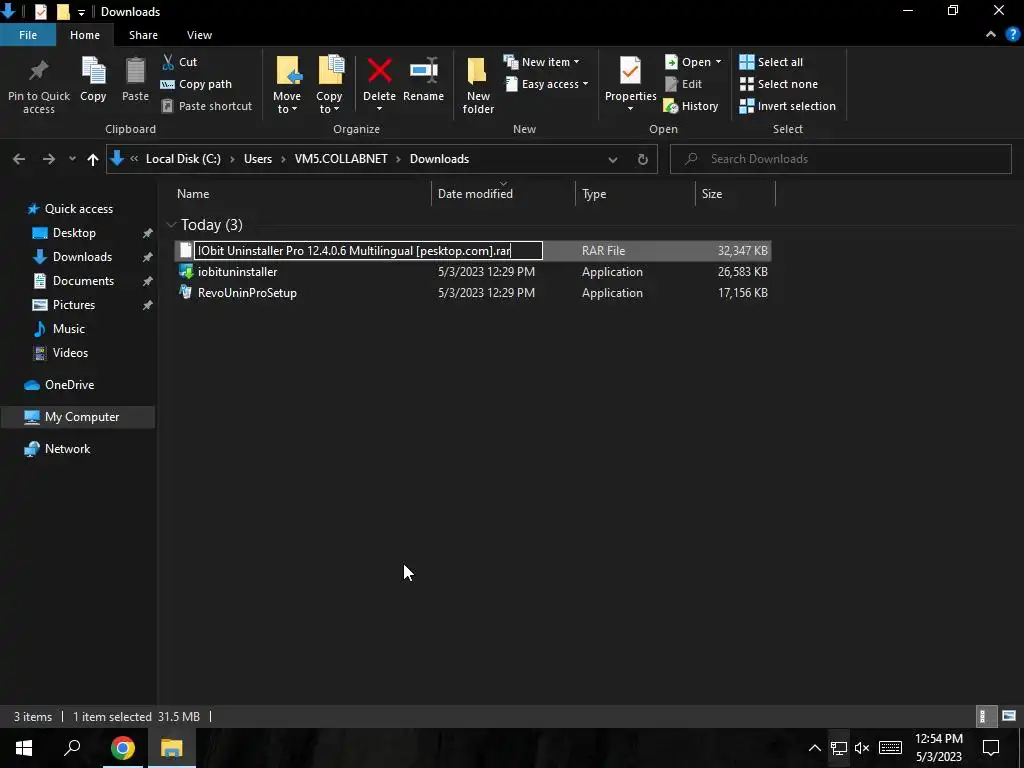Collapse the ribbon with the chevron
The height and width of the screenshot is (768, 1024).
coord(991,35)
